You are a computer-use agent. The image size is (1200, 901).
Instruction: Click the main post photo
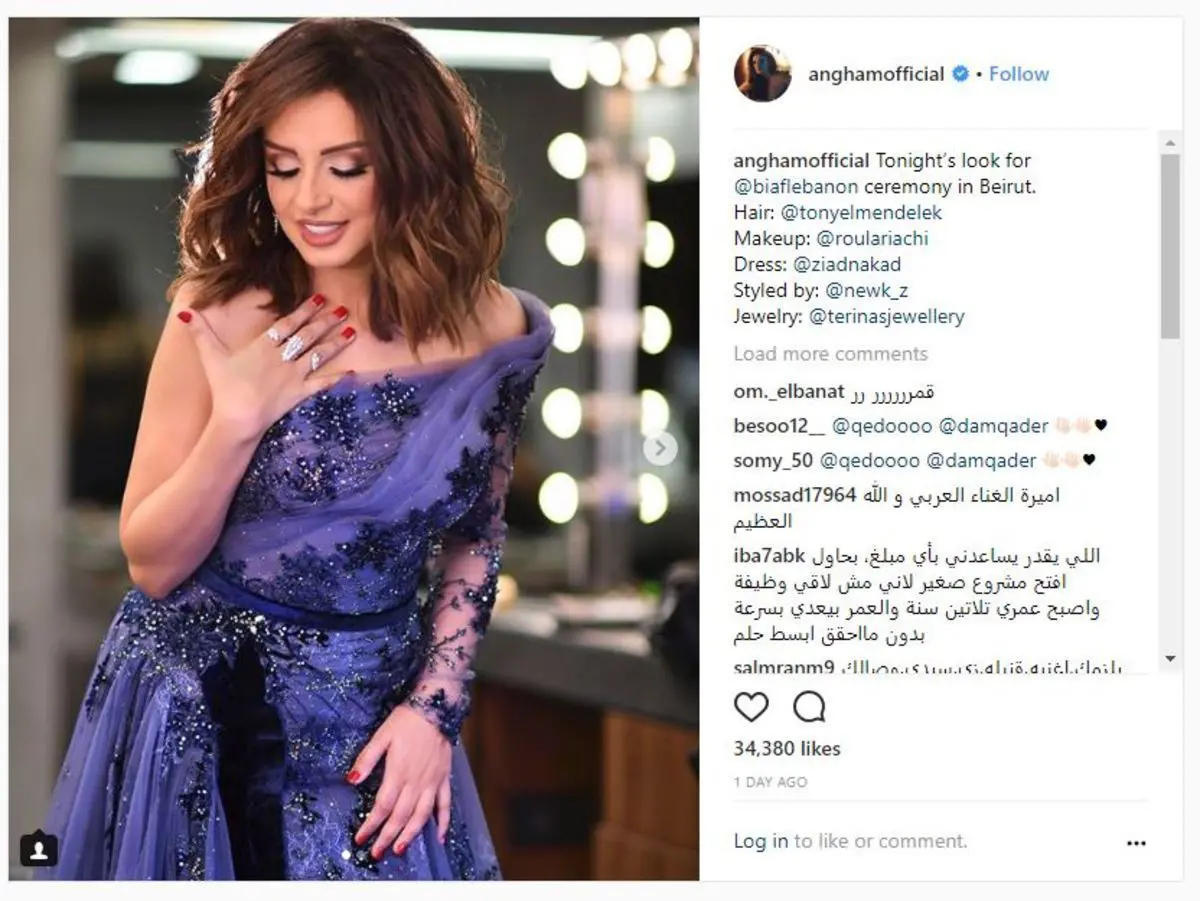[354, 449]
